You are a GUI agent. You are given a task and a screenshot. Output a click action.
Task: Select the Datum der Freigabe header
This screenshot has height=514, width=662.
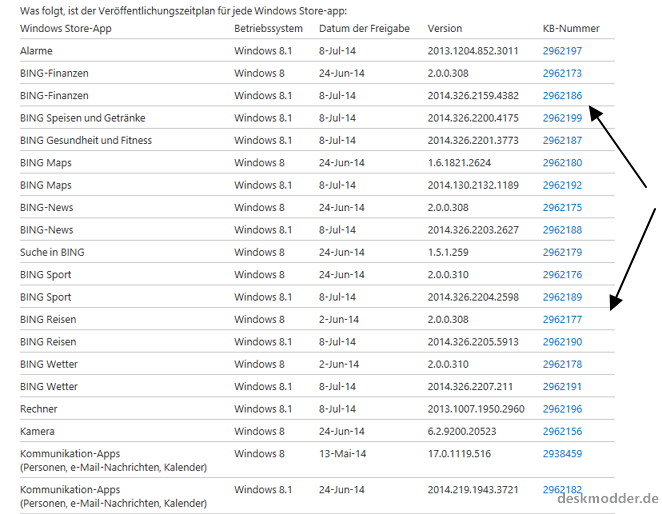tap(364, 28)
